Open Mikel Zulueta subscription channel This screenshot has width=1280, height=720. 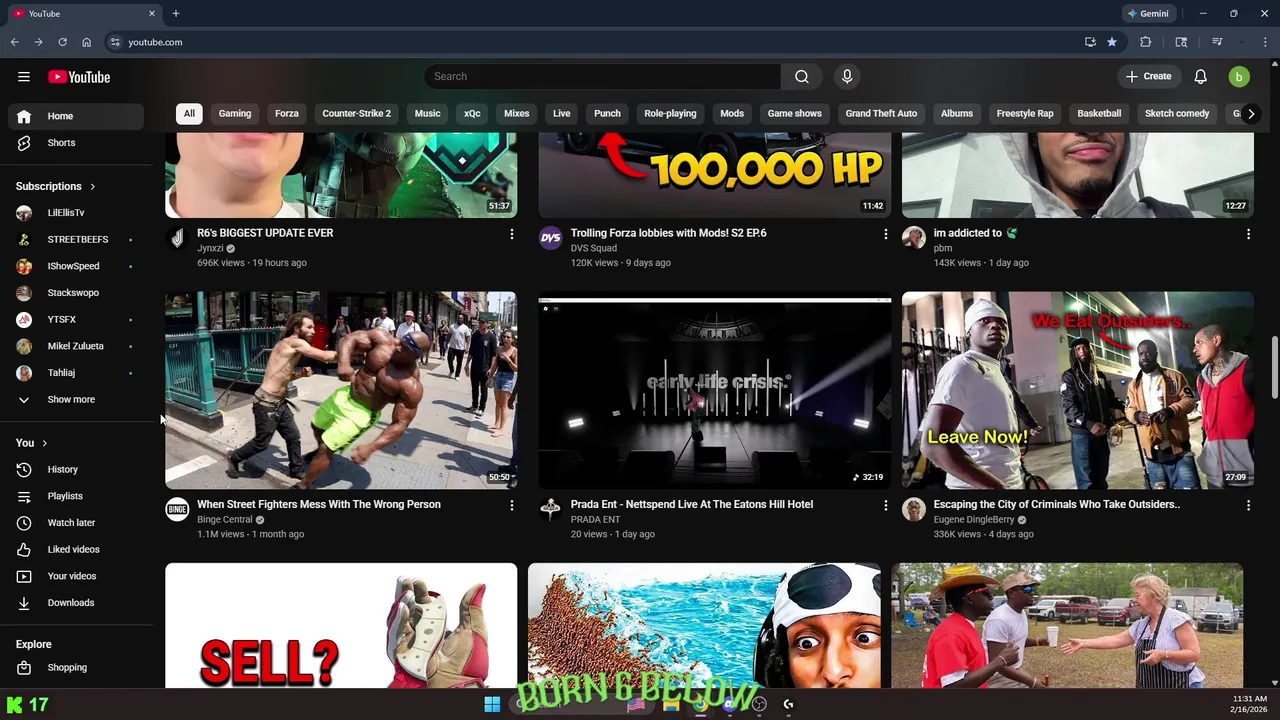coord(76,346)
